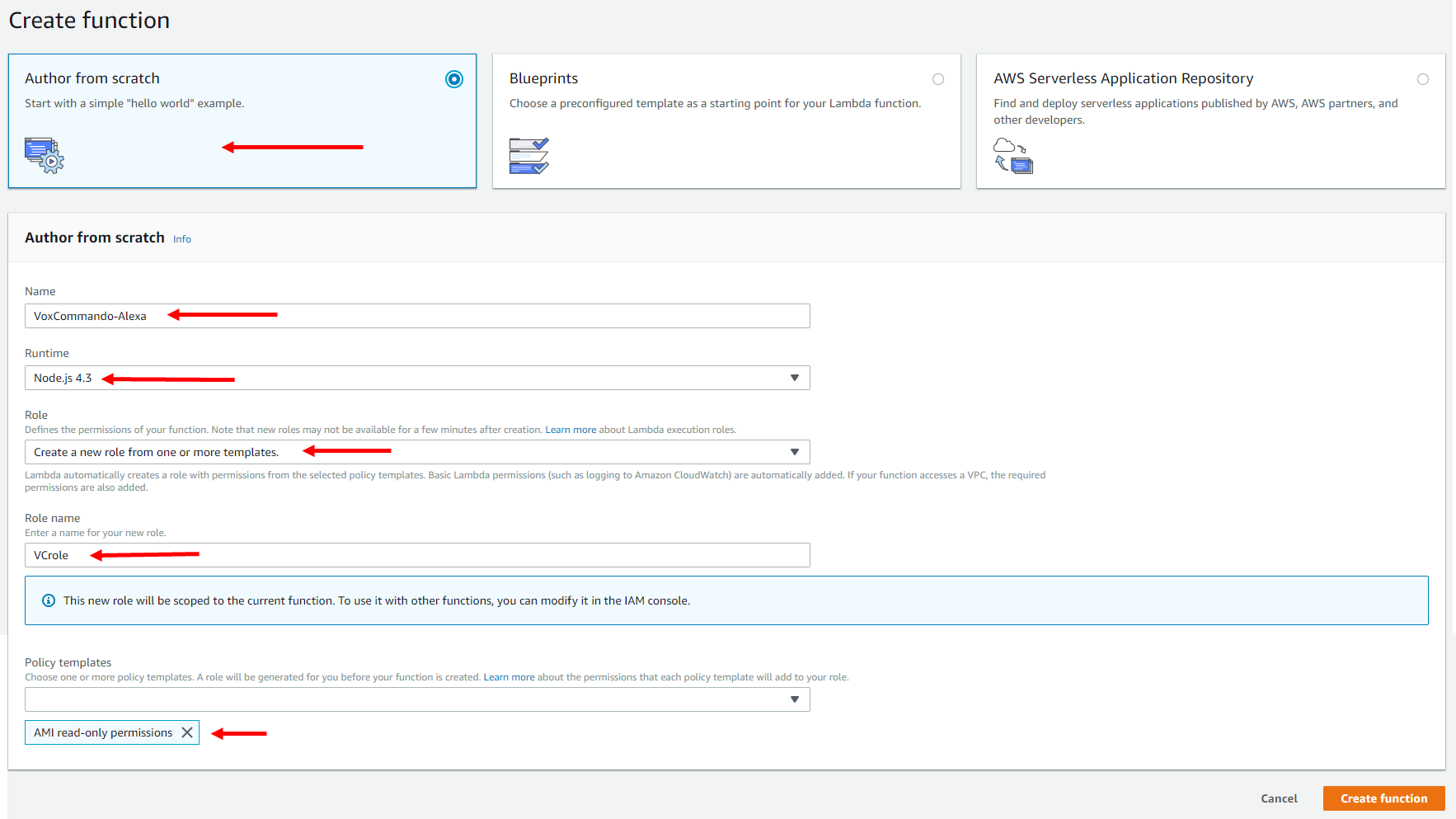Viewport: 1456px width, 819px height.
Task: Click the Author from scratch gear-window icon
Action: (x=45, y=155)
